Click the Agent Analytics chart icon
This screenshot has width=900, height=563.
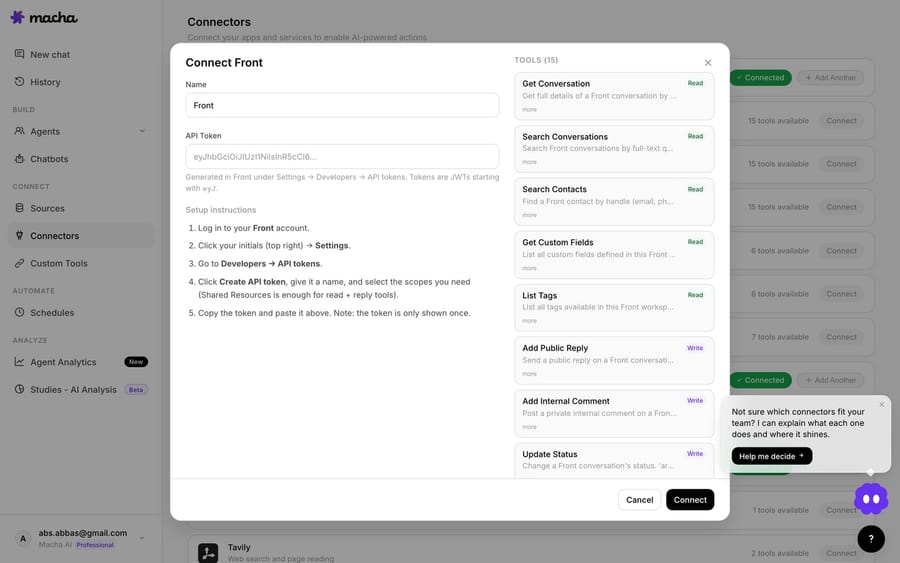coord(20,362)
